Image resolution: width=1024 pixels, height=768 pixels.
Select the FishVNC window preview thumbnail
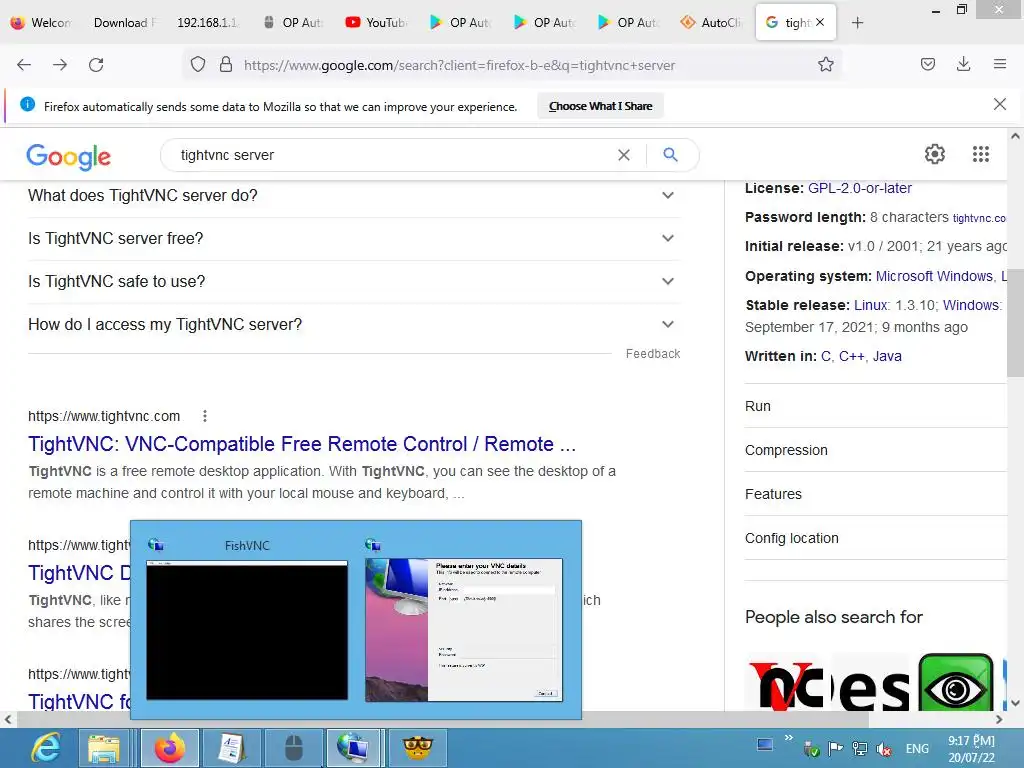[247, 630]
